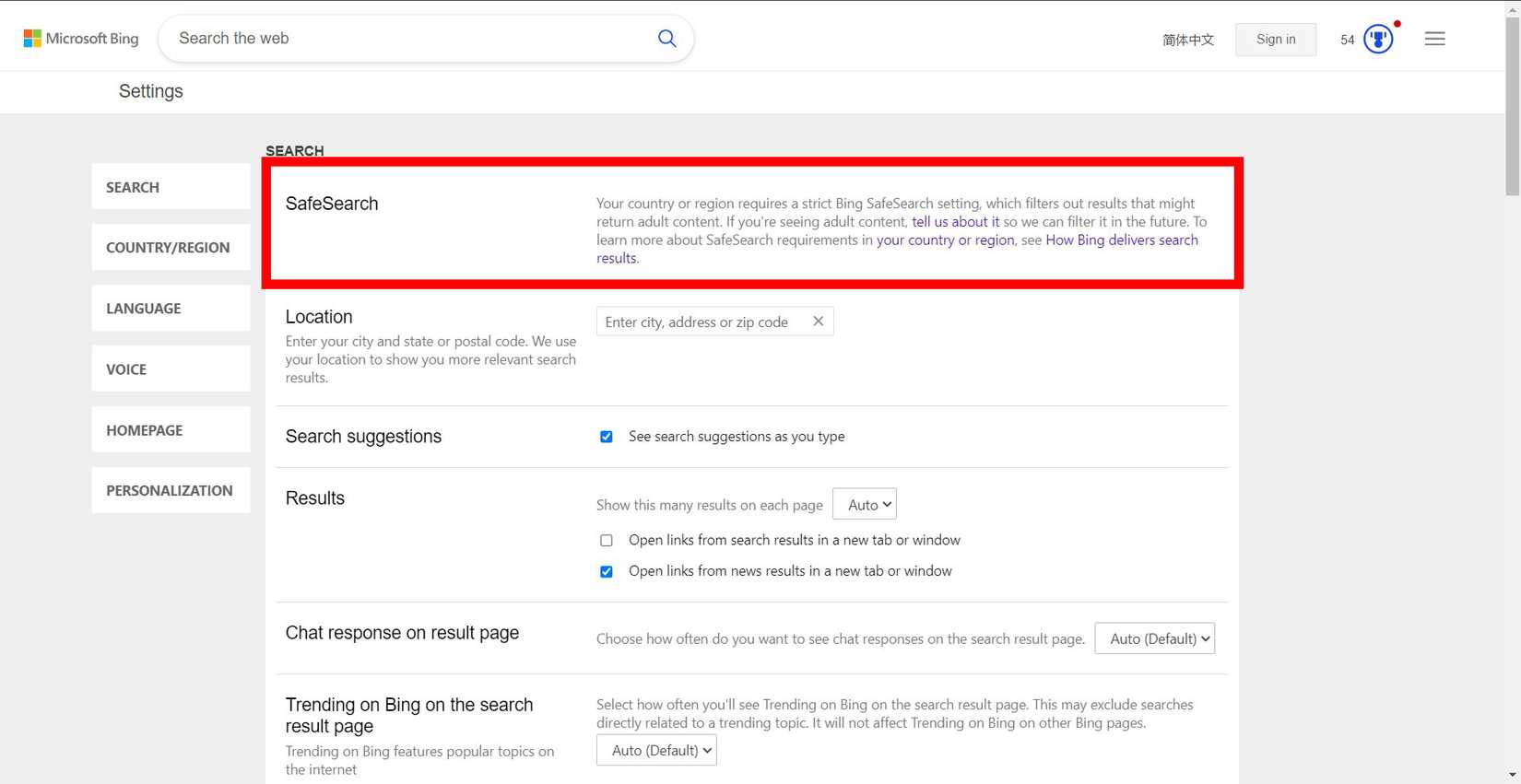Enable open search result links in new tab
The image size is (1521, 784).
click(607, 541)
